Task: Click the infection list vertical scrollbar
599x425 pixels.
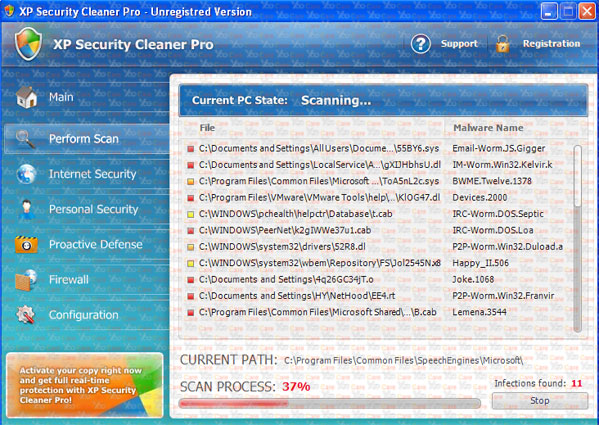Action: (x=578, y=238)
